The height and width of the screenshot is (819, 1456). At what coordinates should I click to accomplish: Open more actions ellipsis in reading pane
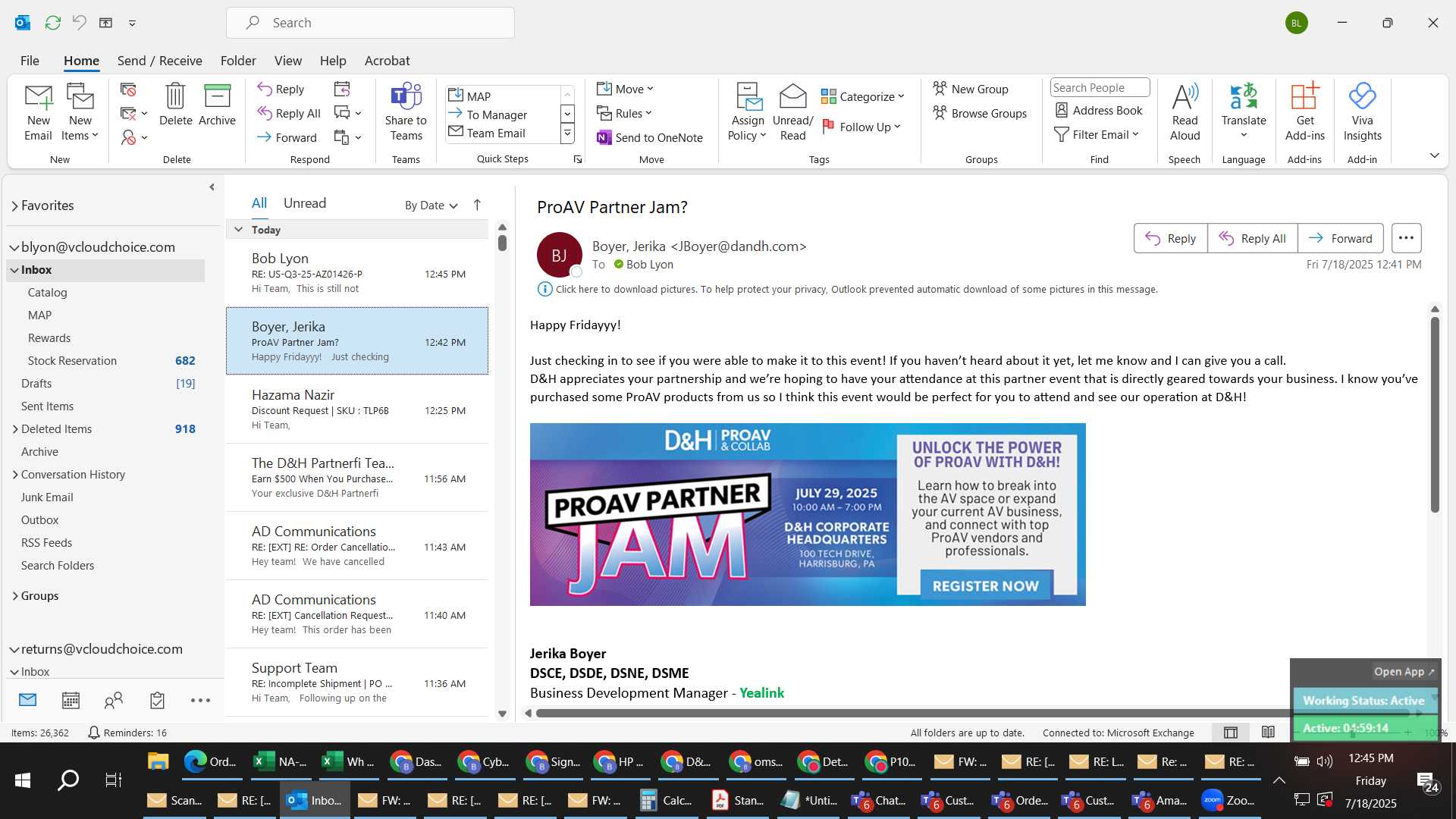tap(1406, 238)
